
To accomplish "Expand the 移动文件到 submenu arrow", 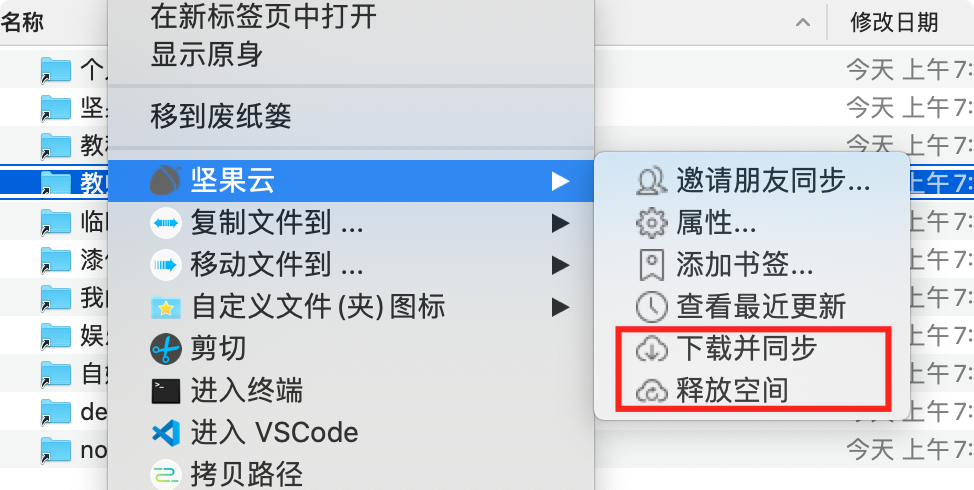I will [x=560, y=265].
